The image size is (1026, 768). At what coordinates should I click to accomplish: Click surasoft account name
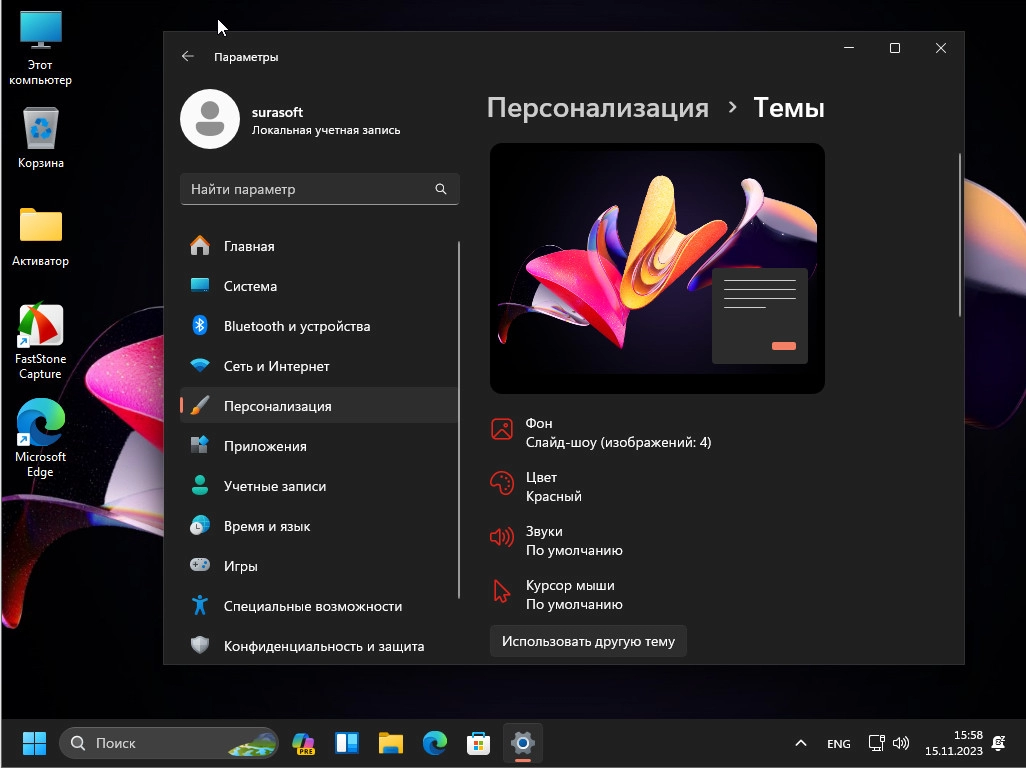[x=277, y=112]
